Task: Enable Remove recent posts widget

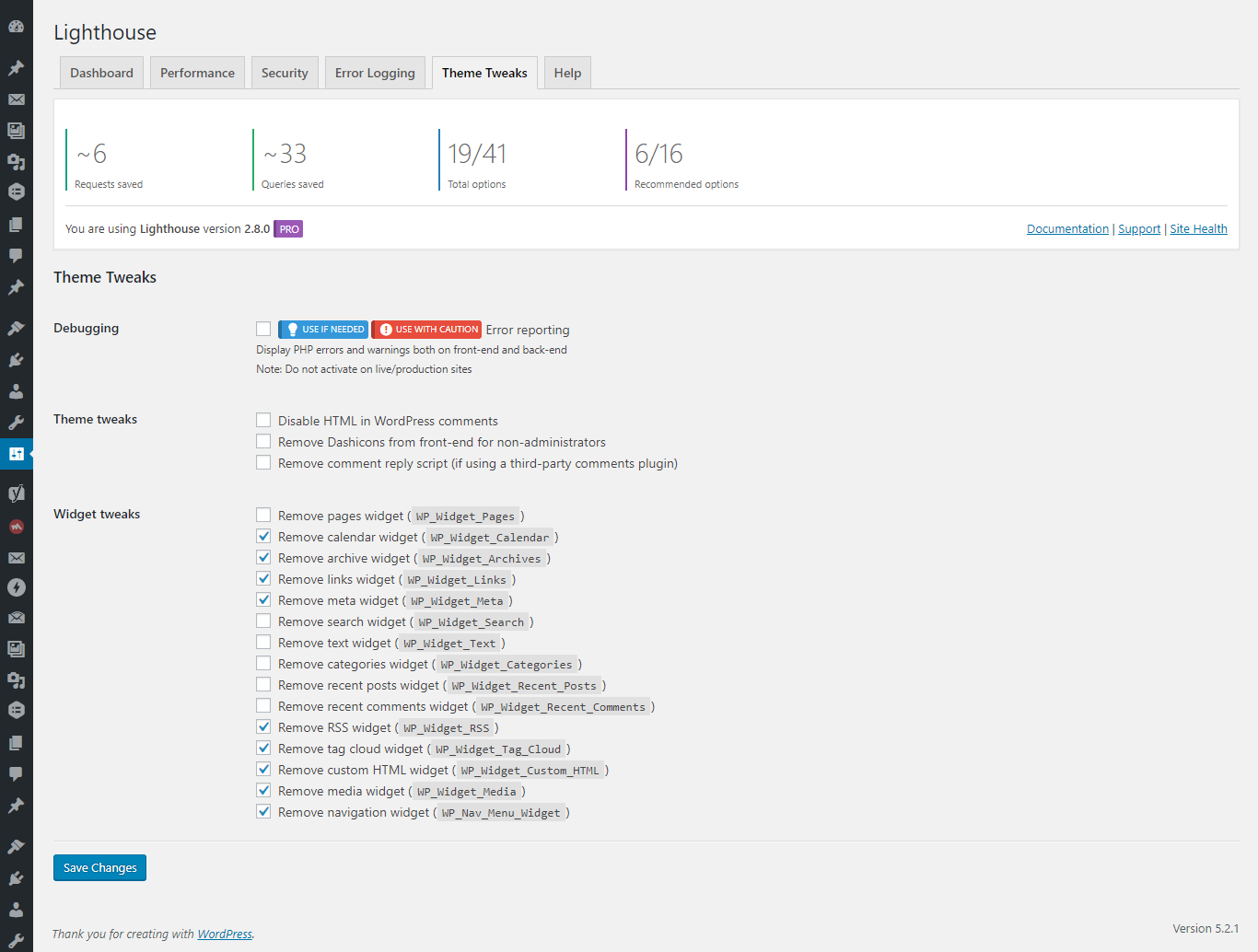Action: [x=263, y=684]
